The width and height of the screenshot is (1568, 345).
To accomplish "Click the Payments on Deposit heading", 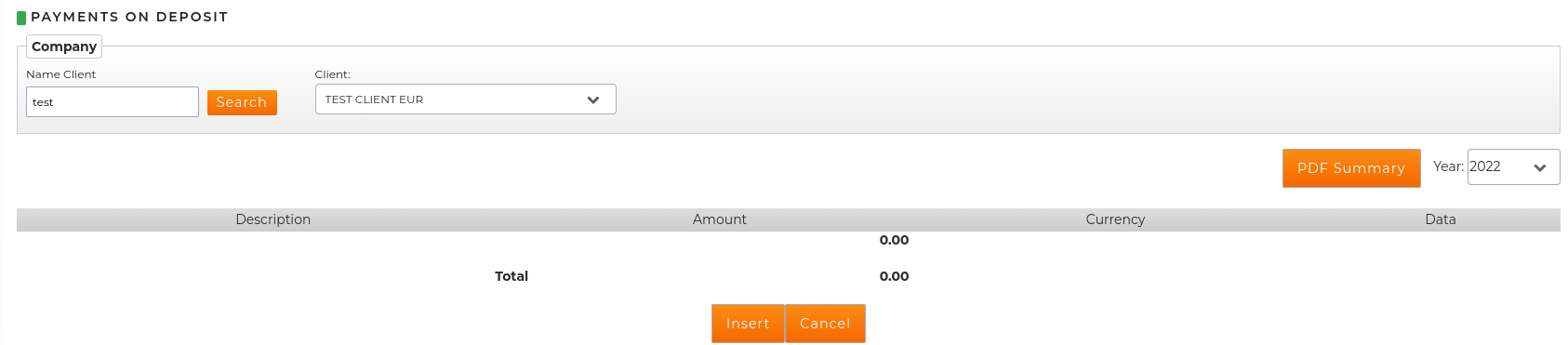I will pos(129,17).
